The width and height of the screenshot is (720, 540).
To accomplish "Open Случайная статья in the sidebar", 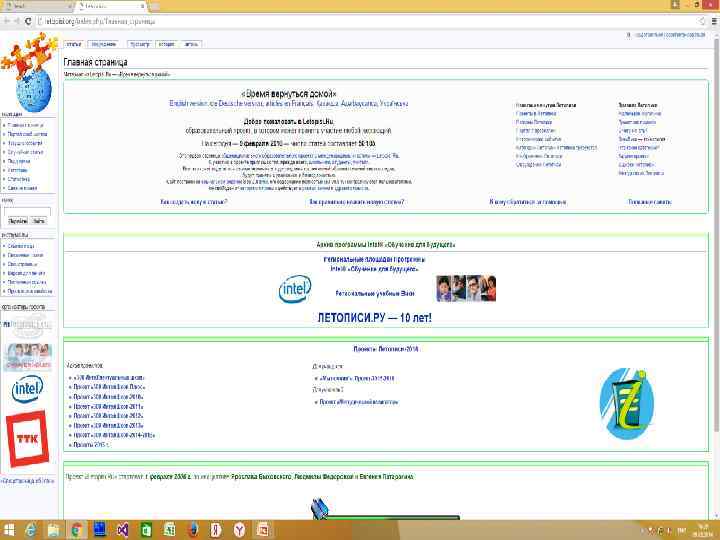I will (x=25, y=152).
